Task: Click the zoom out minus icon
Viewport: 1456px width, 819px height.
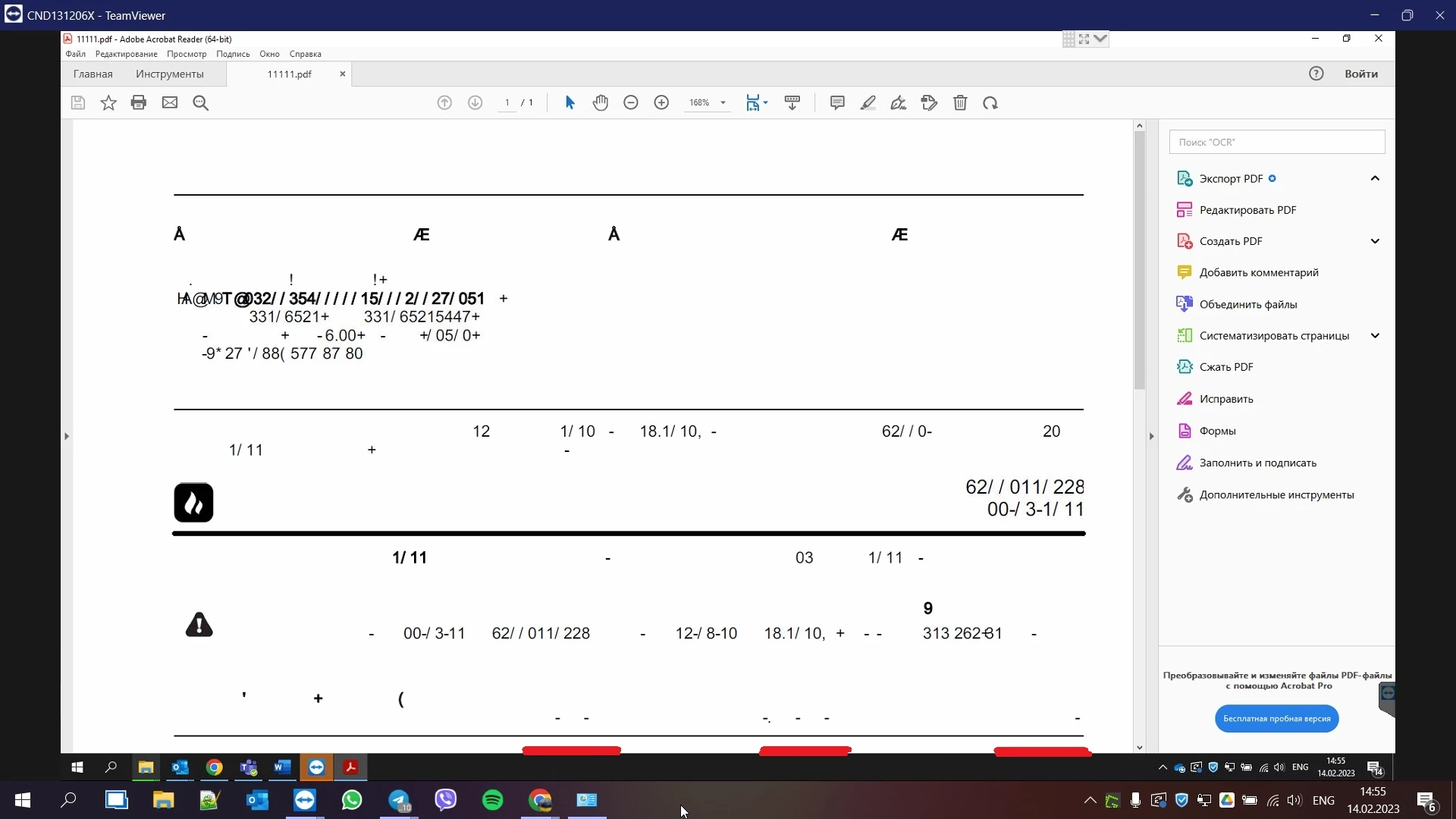Action: pyautogui.click(x=631, y=102)
